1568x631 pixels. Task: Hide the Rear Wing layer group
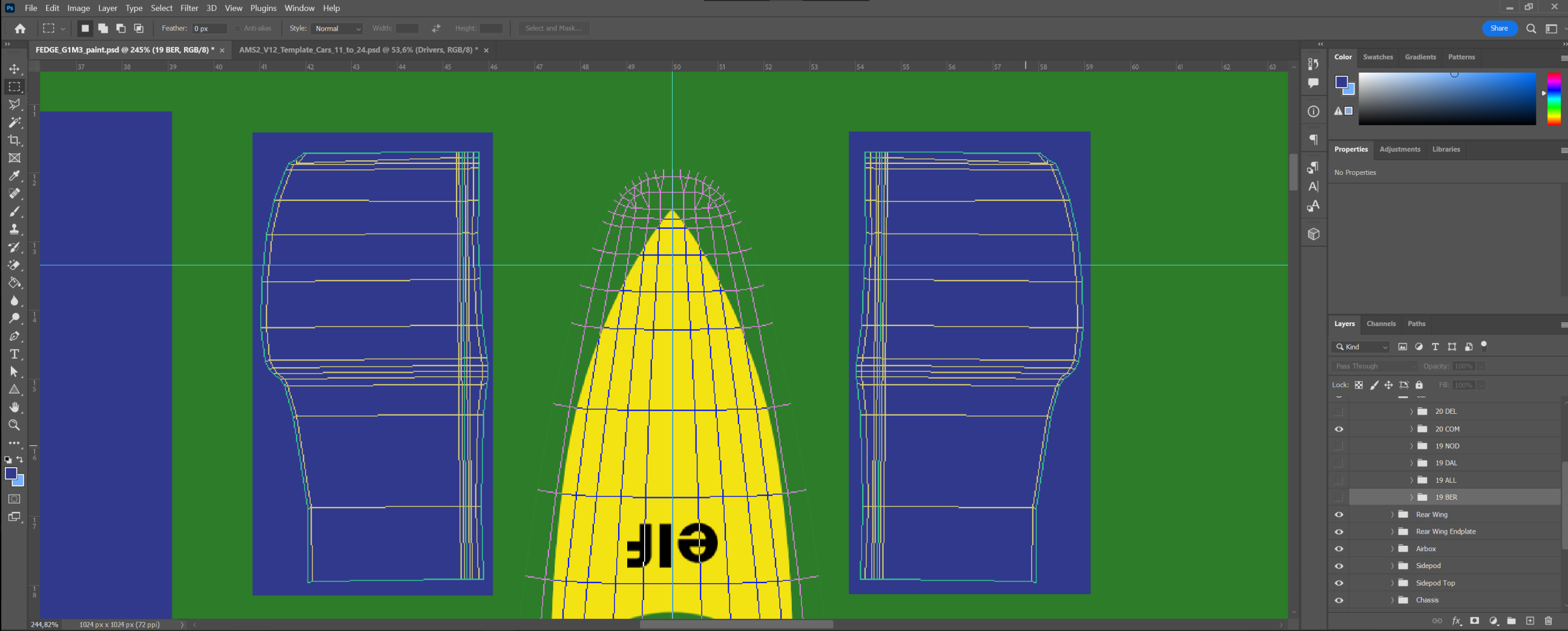(x=1339, y=514)
